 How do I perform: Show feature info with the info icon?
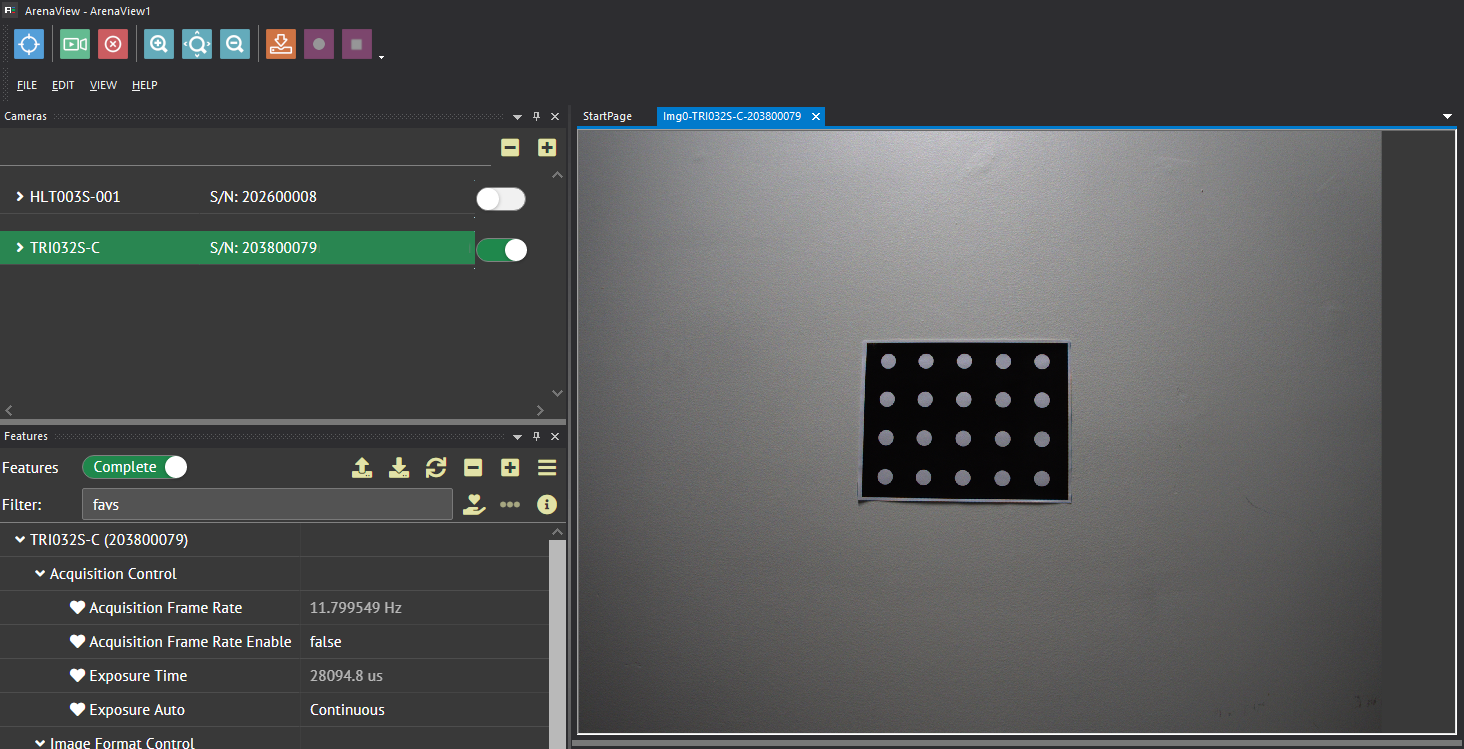pos(546,504)
